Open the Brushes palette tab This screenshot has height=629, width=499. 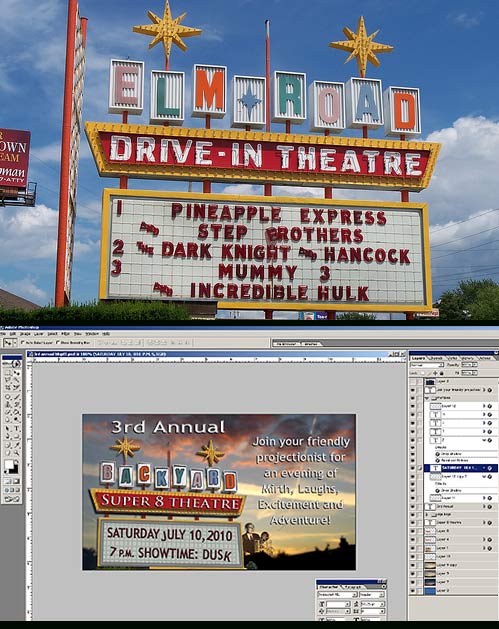[310, 344]
